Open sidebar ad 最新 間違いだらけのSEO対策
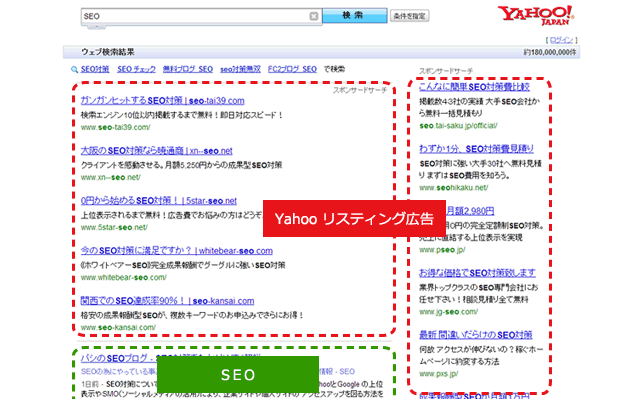The image size is (640, 399). (476, 335)
